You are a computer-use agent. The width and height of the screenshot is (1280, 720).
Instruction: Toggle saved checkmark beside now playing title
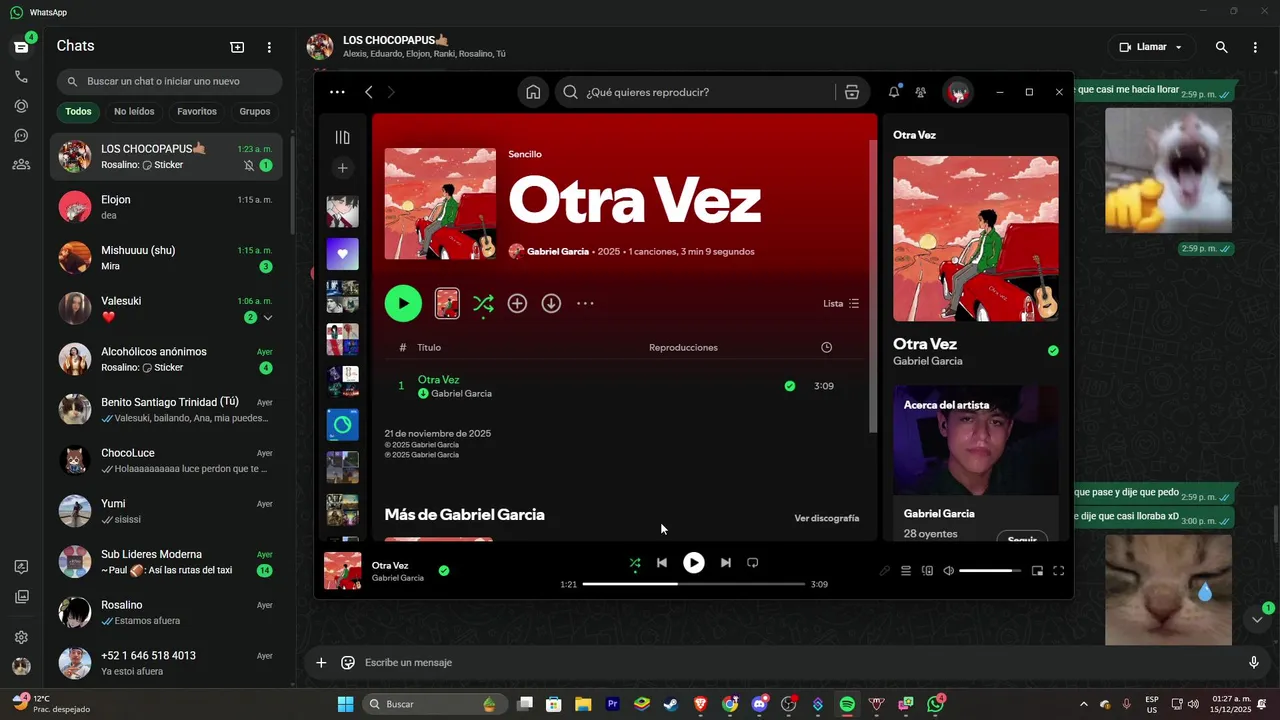[x=444, y=571]
